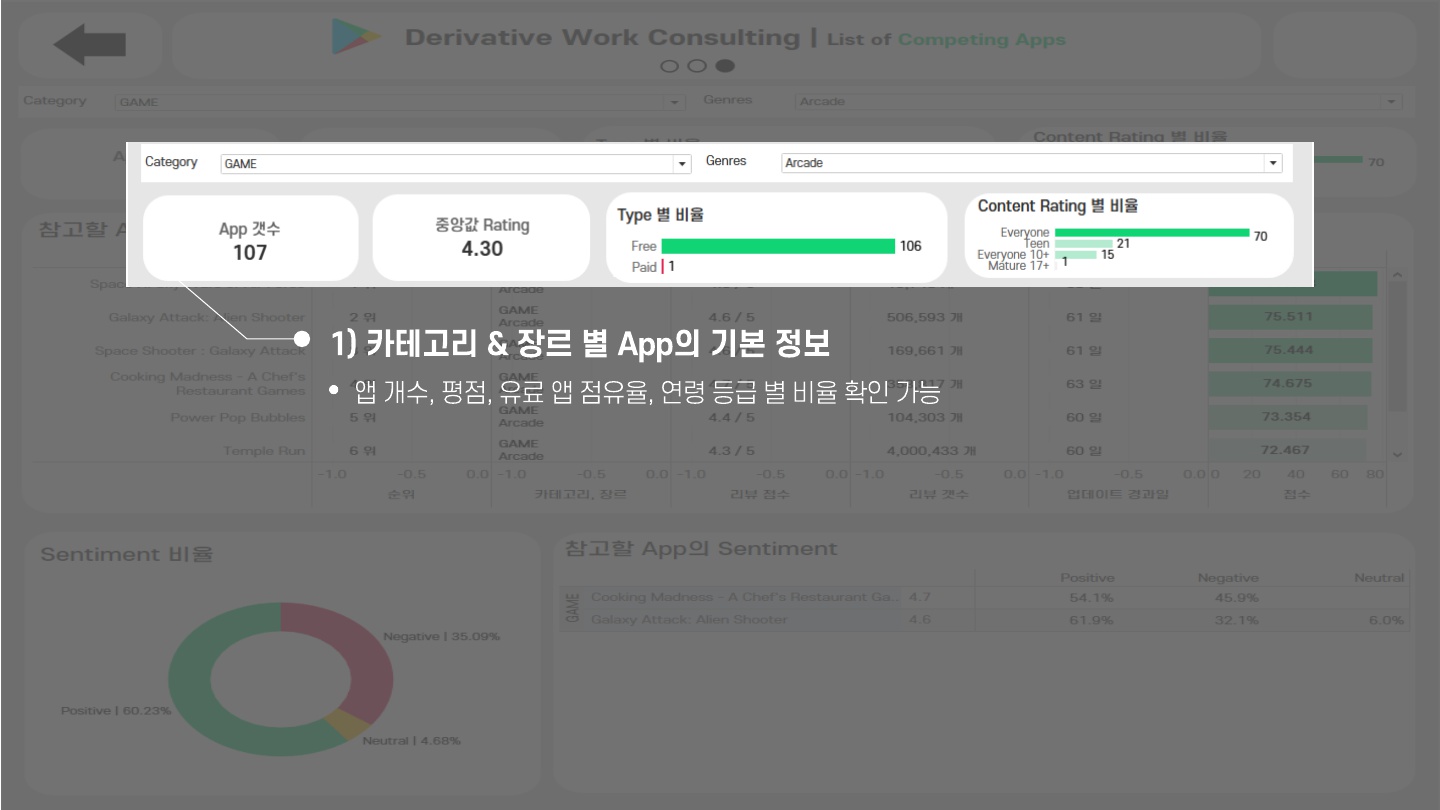Screen dimensions: 1440x810
Task: Open the Category dropdown arrow in the highlighted panel
Action: point(683,163)
